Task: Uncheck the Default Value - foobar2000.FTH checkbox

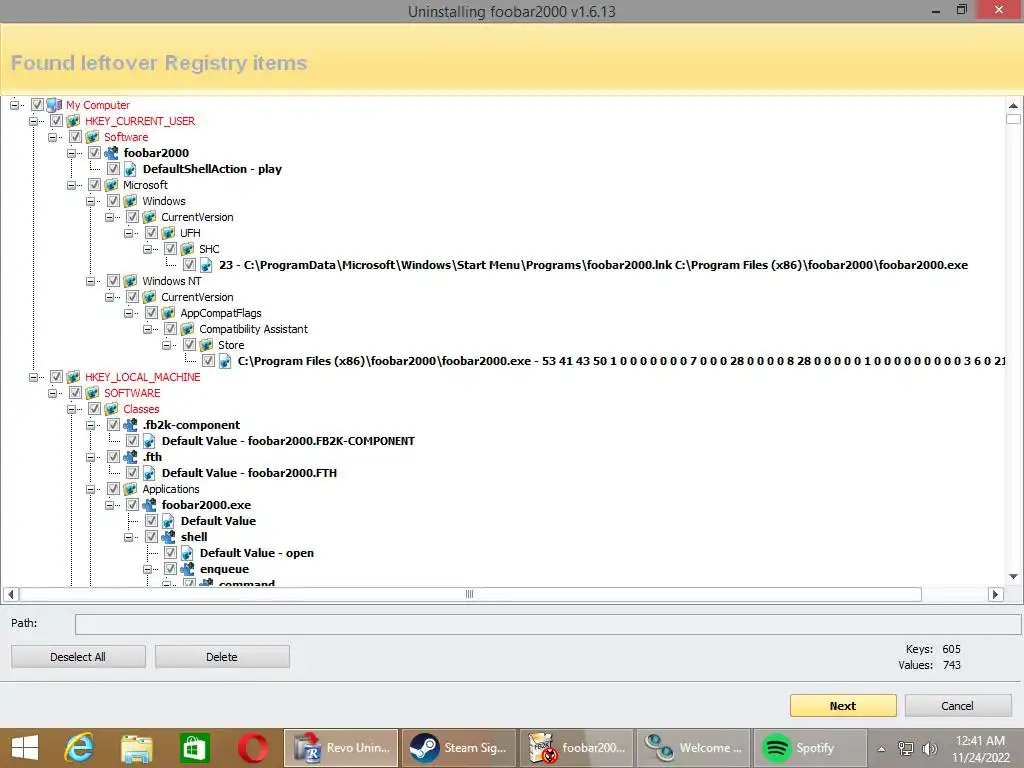Action: pos(132,473)
